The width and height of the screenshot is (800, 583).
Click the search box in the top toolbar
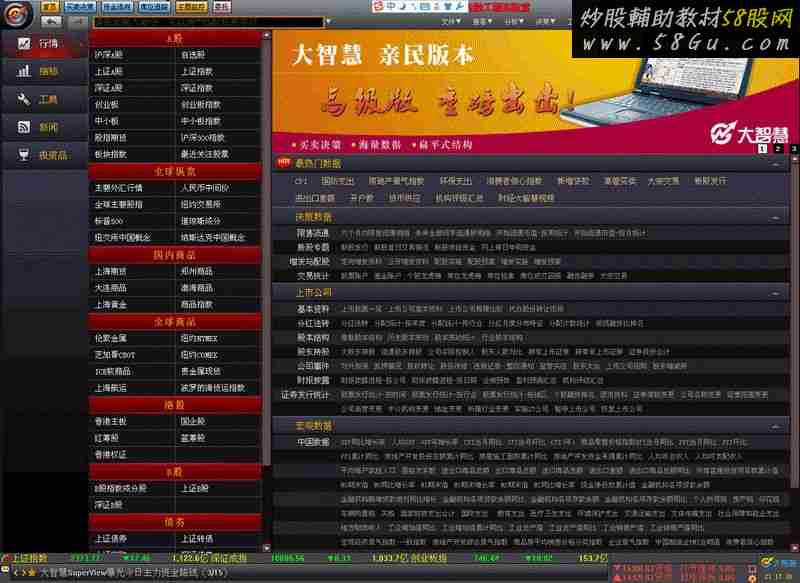(208, 22)
